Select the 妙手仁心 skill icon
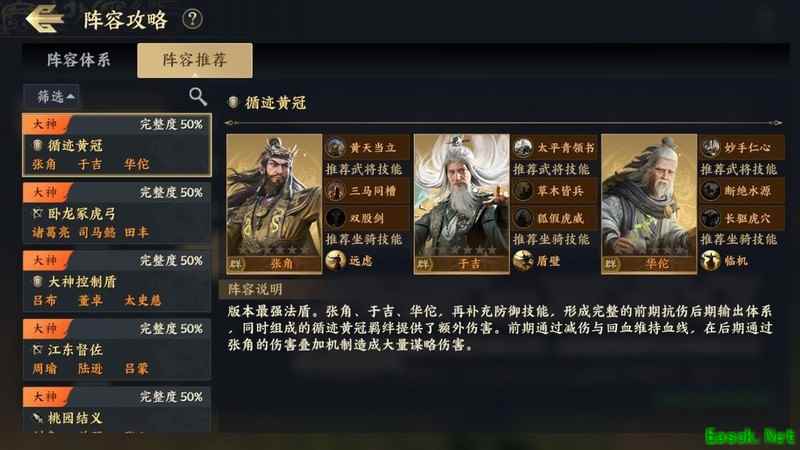Image resolution: width=800 pixels, height=450 pixels. pyautogui.click(x=710, y=147)
